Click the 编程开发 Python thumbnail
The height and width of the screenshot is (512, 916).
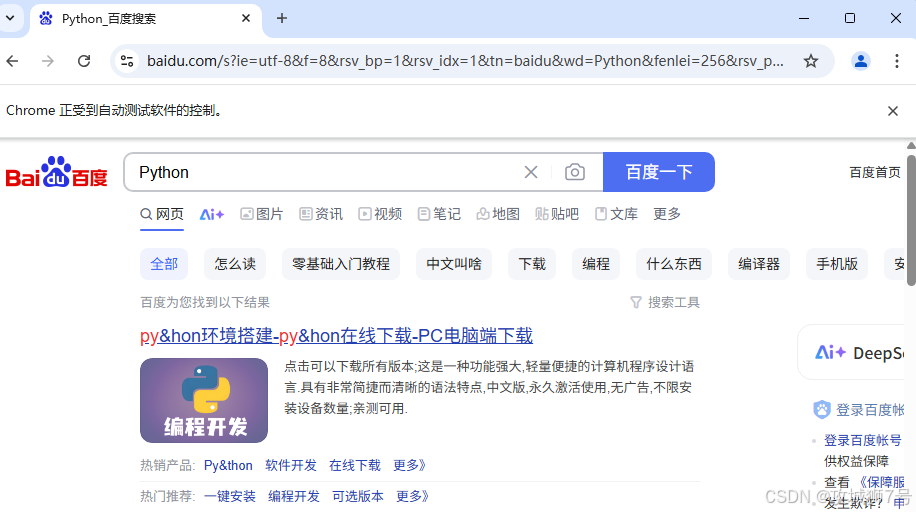pyautogui.click(x=204, y=400)
